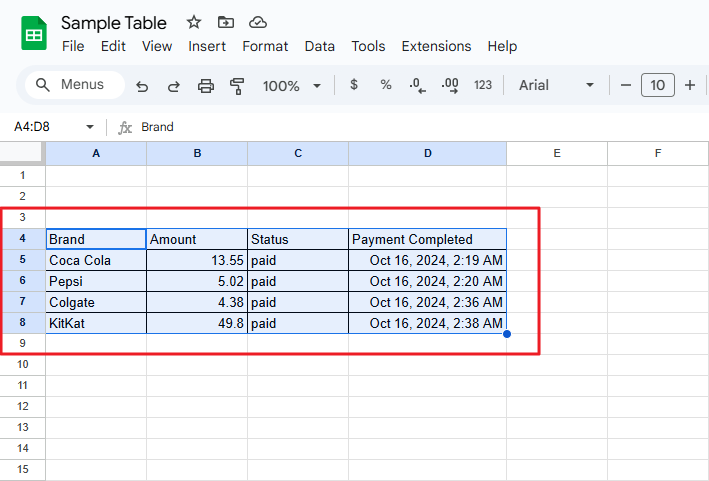Select the Pepsi cell
709x481 pixels.
(x=96, y=281)
